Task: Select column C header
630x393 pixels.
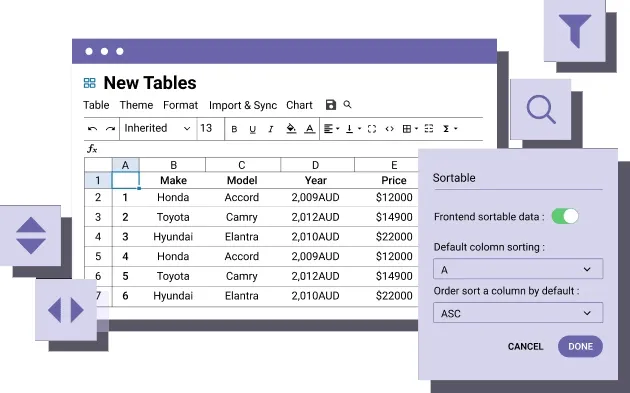Action: [x=243, y=165]
